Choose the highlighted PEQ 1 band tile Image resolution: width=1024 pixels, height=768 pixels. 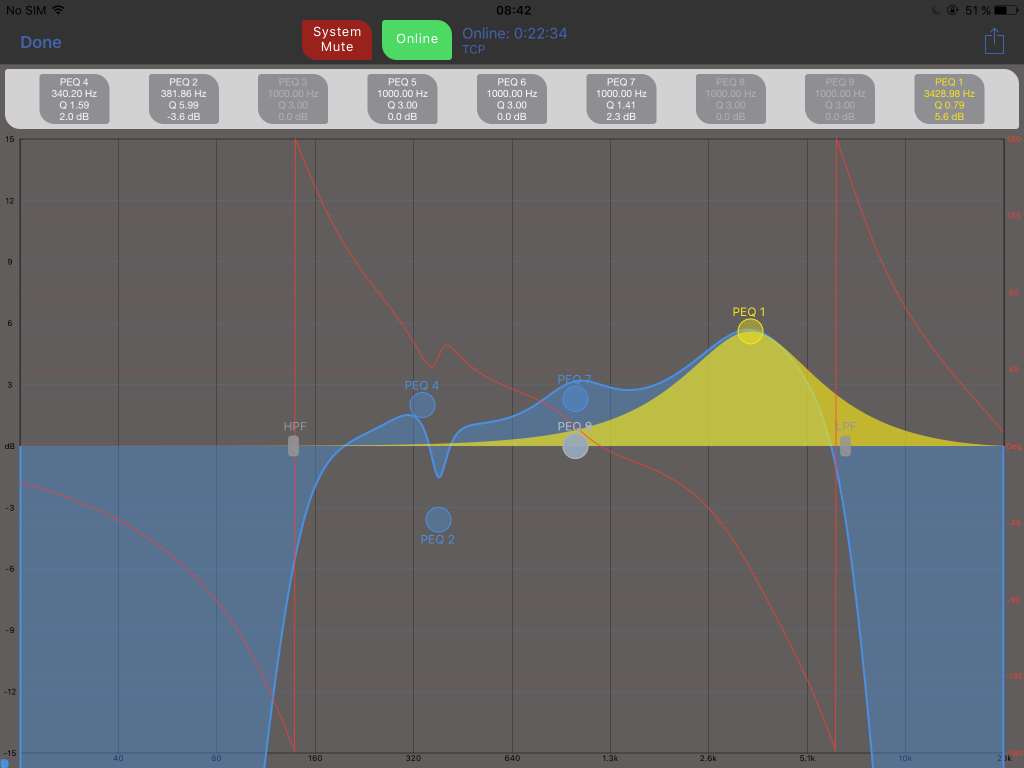(949, 99)
